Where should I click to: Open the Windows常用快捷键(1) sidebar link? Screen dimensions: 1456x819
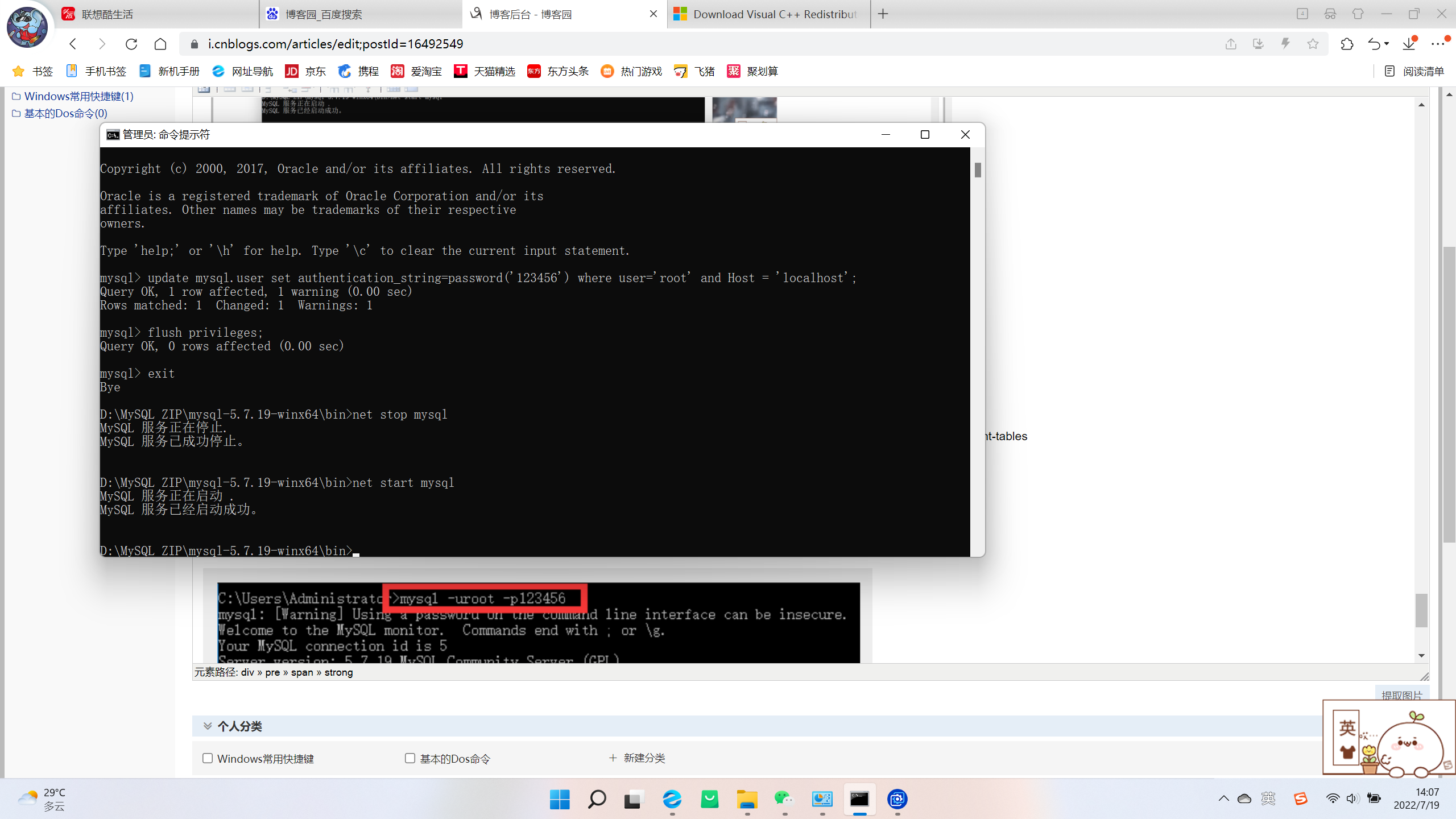78,96
